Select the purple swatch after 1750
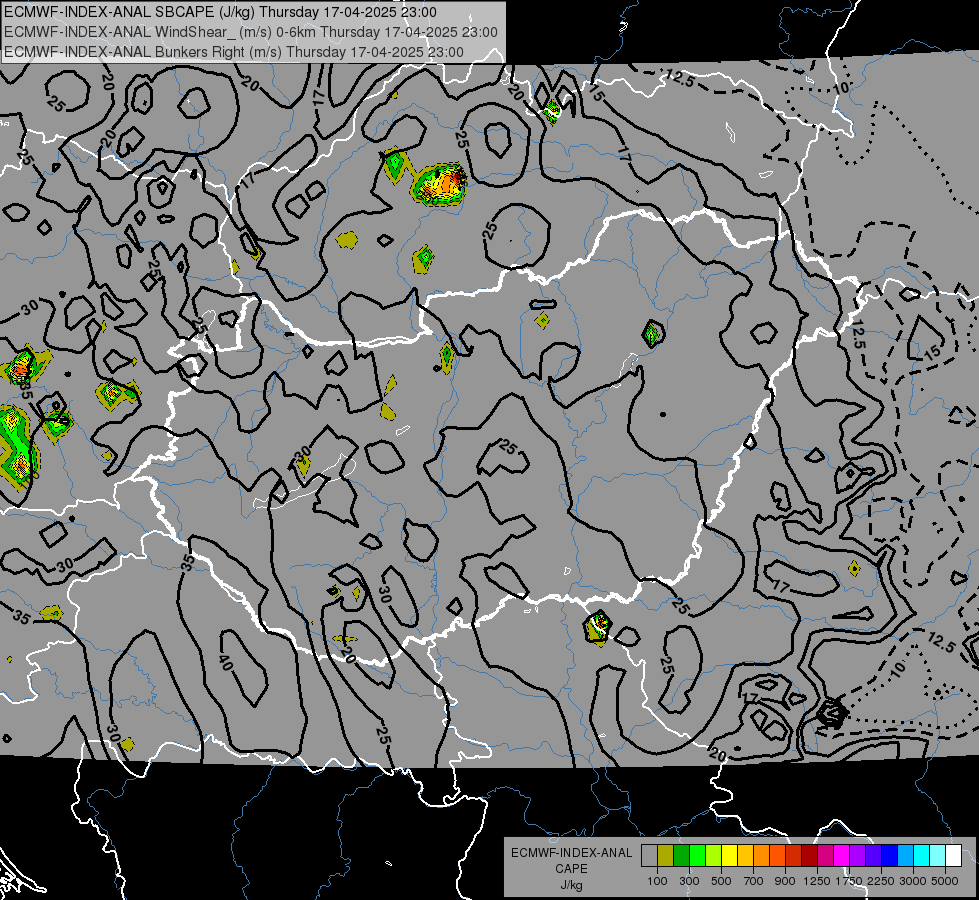979x900 pixels. point(857,856)
